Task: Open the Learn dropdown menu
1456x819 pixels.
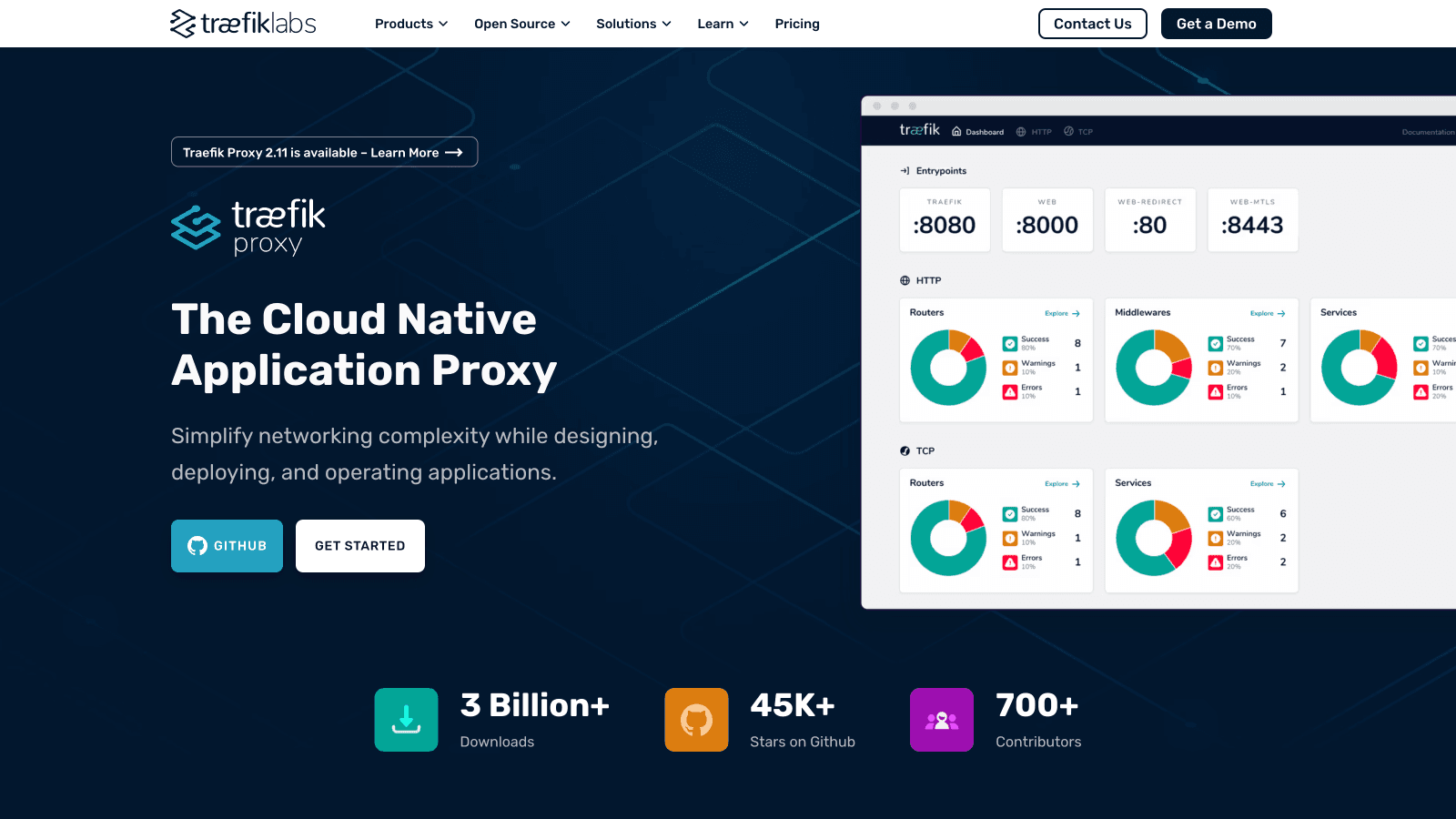Action: click(723, 24)
